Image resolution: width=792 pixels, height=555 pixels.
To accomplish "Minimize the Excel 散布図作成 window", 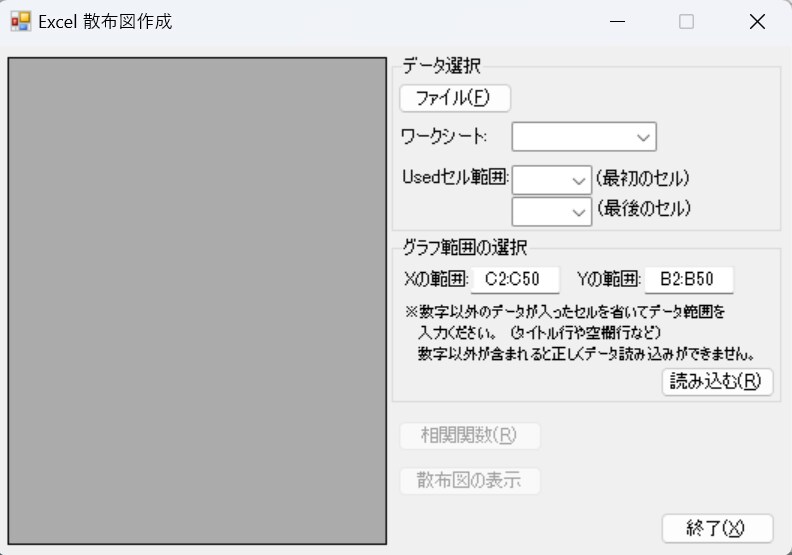I will click(617, 22).
